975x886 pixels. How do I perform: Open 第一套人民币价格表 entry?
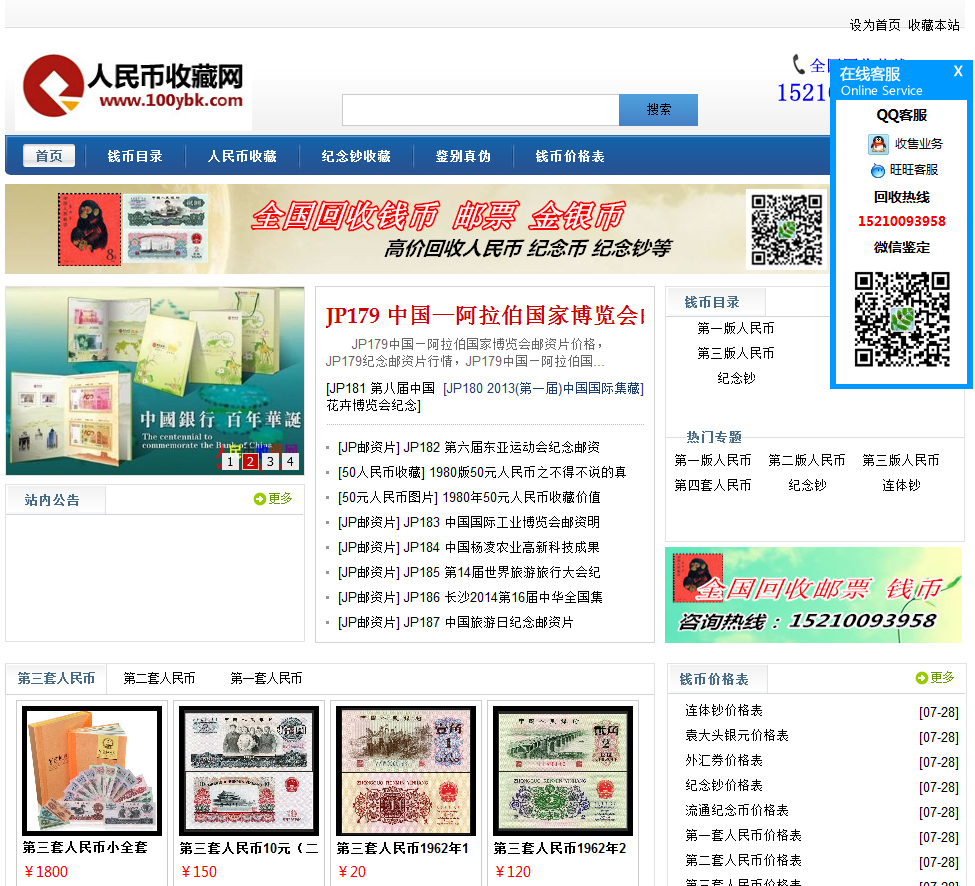tap(743, 835)
